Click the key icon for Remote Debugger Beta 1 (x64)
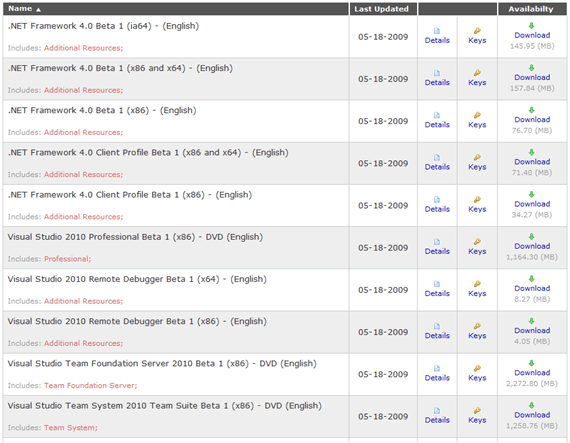 pyautogui.click(x=477, y=284)
